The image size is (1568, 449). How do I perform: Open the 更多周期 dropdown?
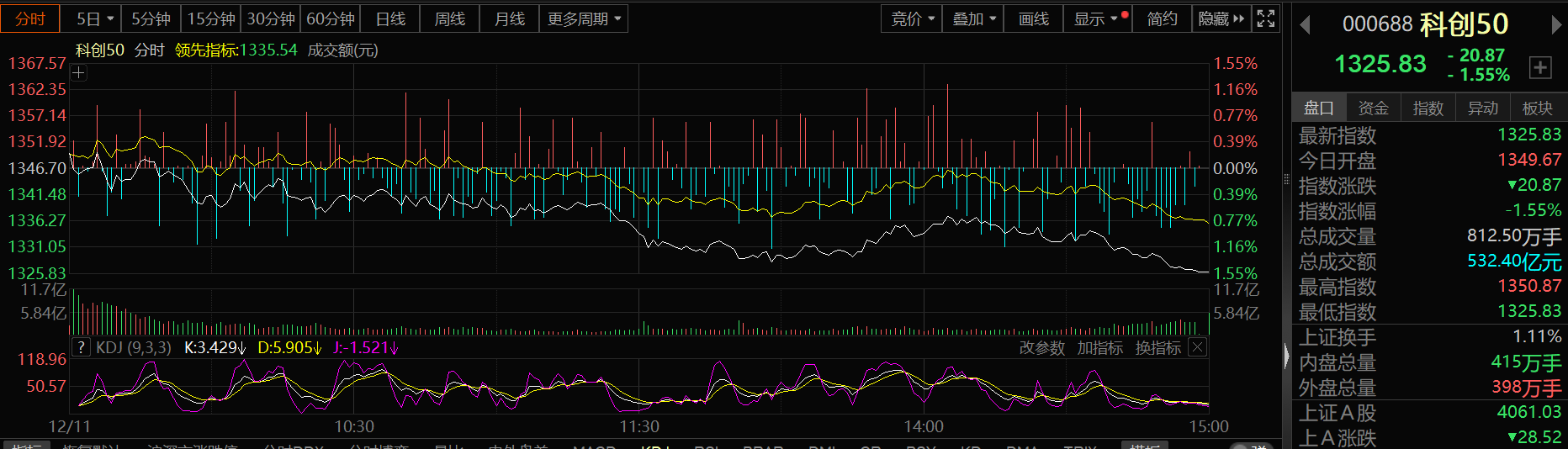click(584, 18)
